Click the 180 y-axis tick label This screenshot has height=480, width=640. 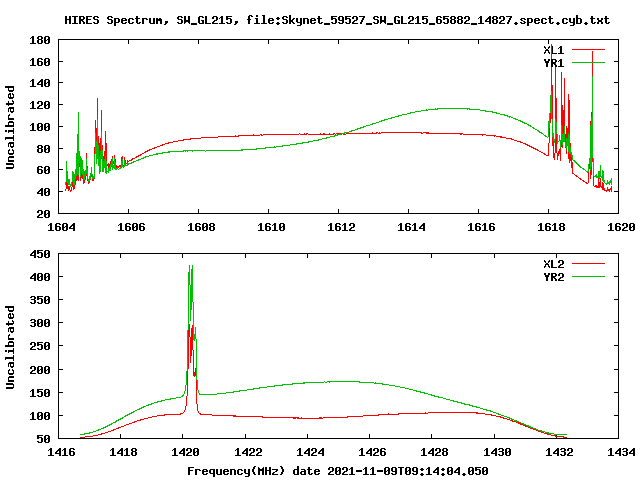(x=40, y=40)
